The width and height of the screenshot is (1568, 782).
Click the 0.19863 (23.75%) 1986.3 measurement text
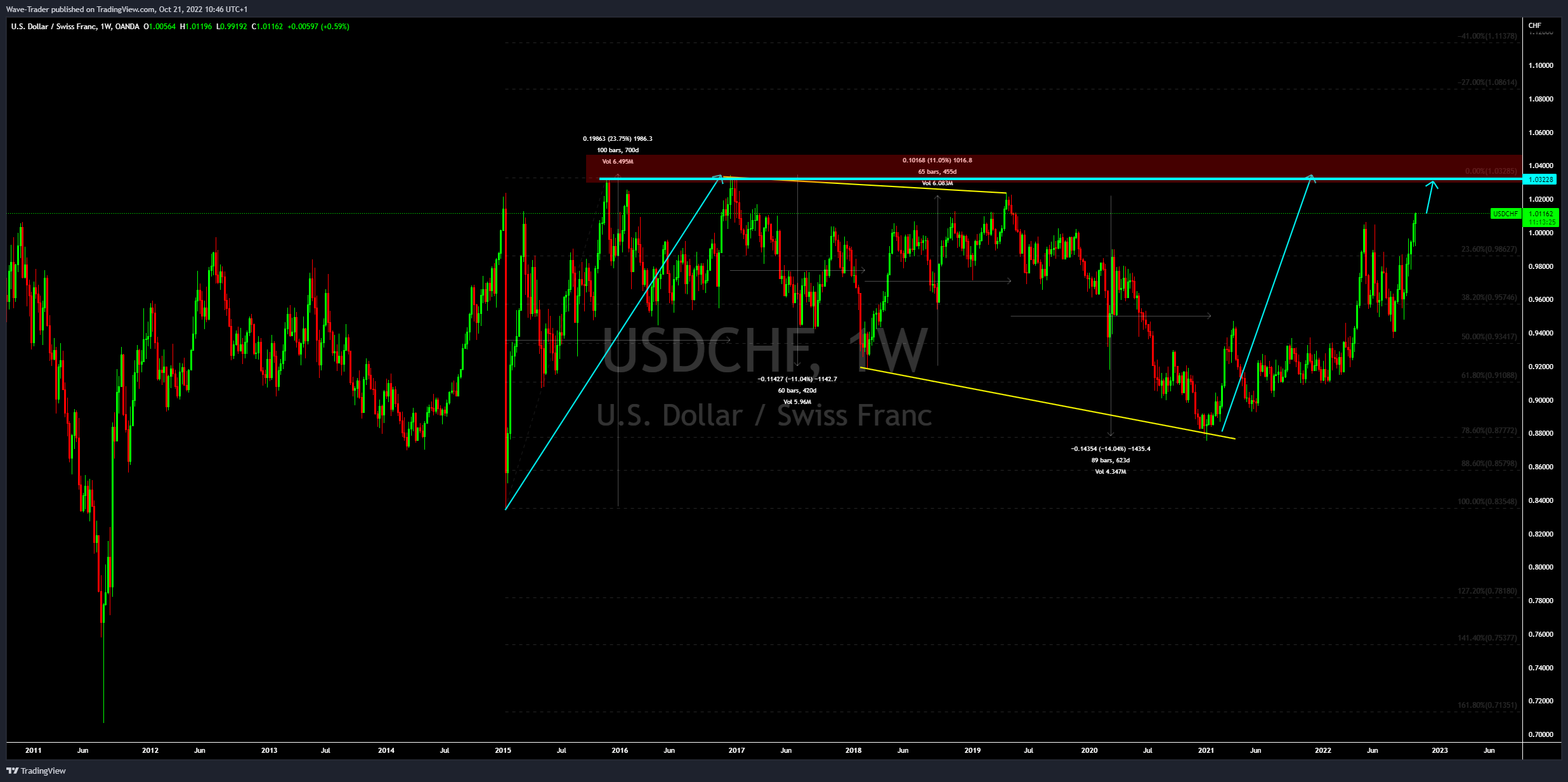point(617,139)
